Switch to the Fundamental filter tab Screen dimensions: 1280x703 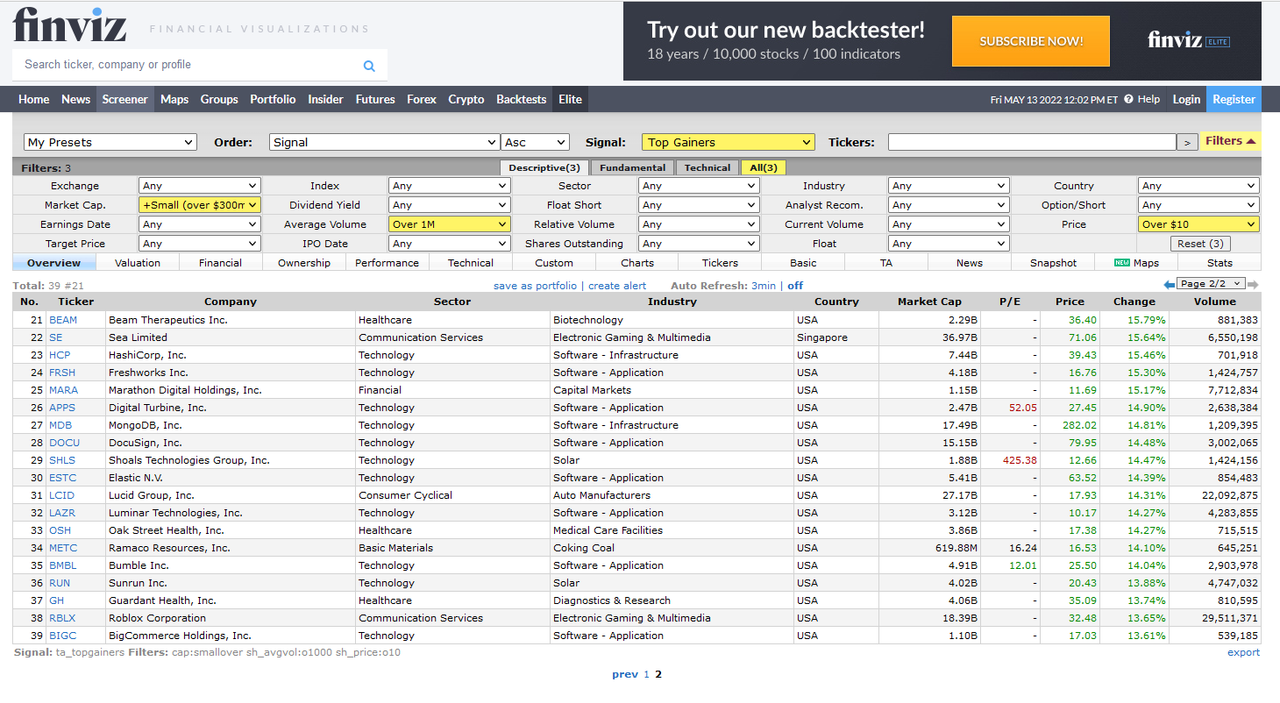[x=632, y=168]
